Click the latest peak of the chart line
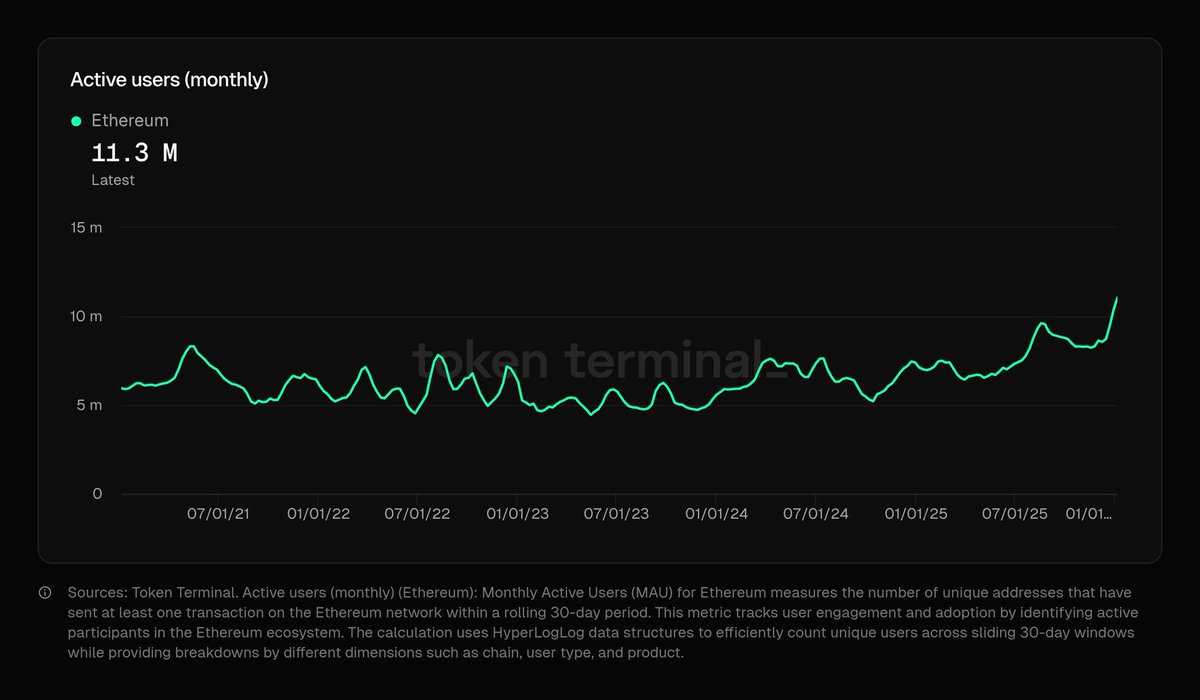 coord(1116,298)
